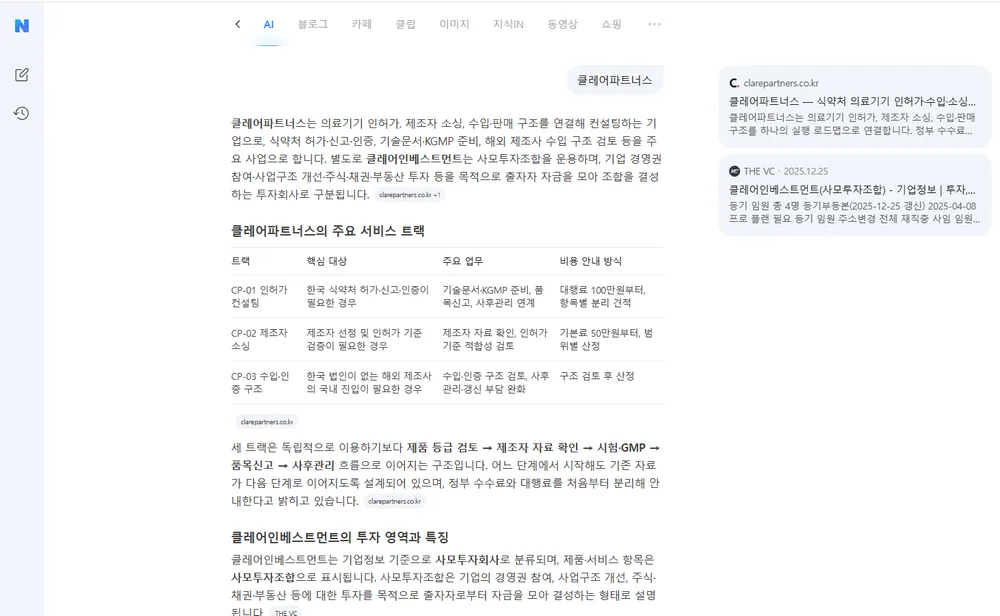The width and height of the screenshot is (1000, 616).
Task: Open the clarepartners.co.kr source card
Action: click(x=854, y=106)
